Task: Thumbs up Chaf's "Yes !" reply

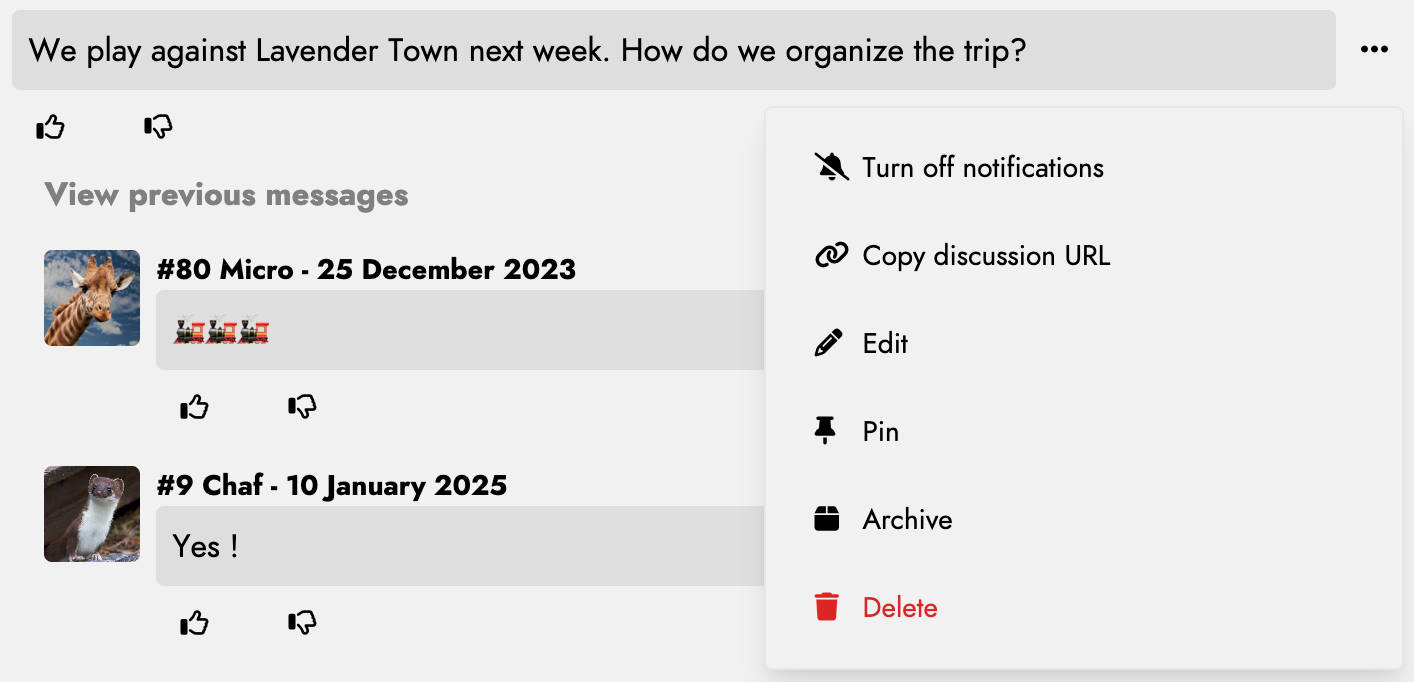Action: point(194,623)
